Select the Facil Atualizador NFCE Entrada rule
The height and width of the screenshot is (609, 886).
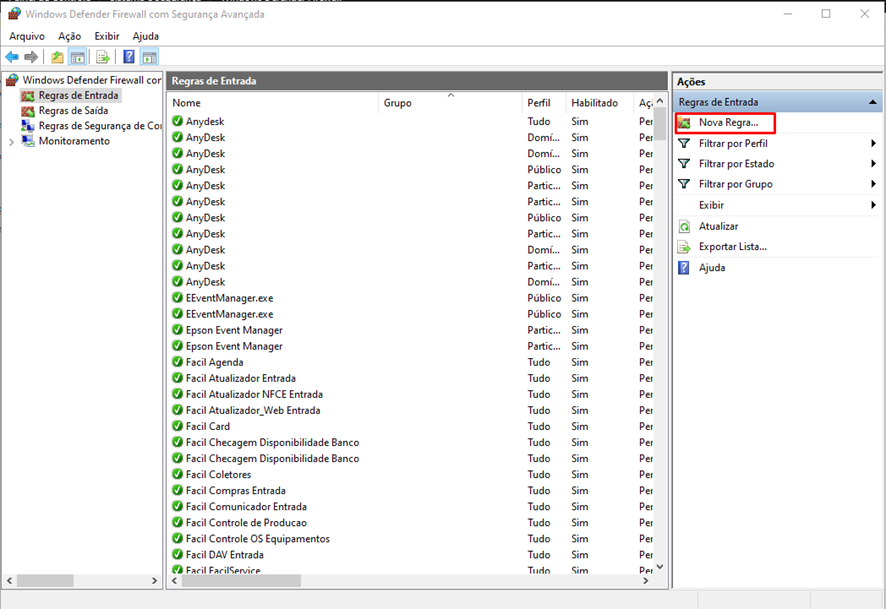coord(411,394)
